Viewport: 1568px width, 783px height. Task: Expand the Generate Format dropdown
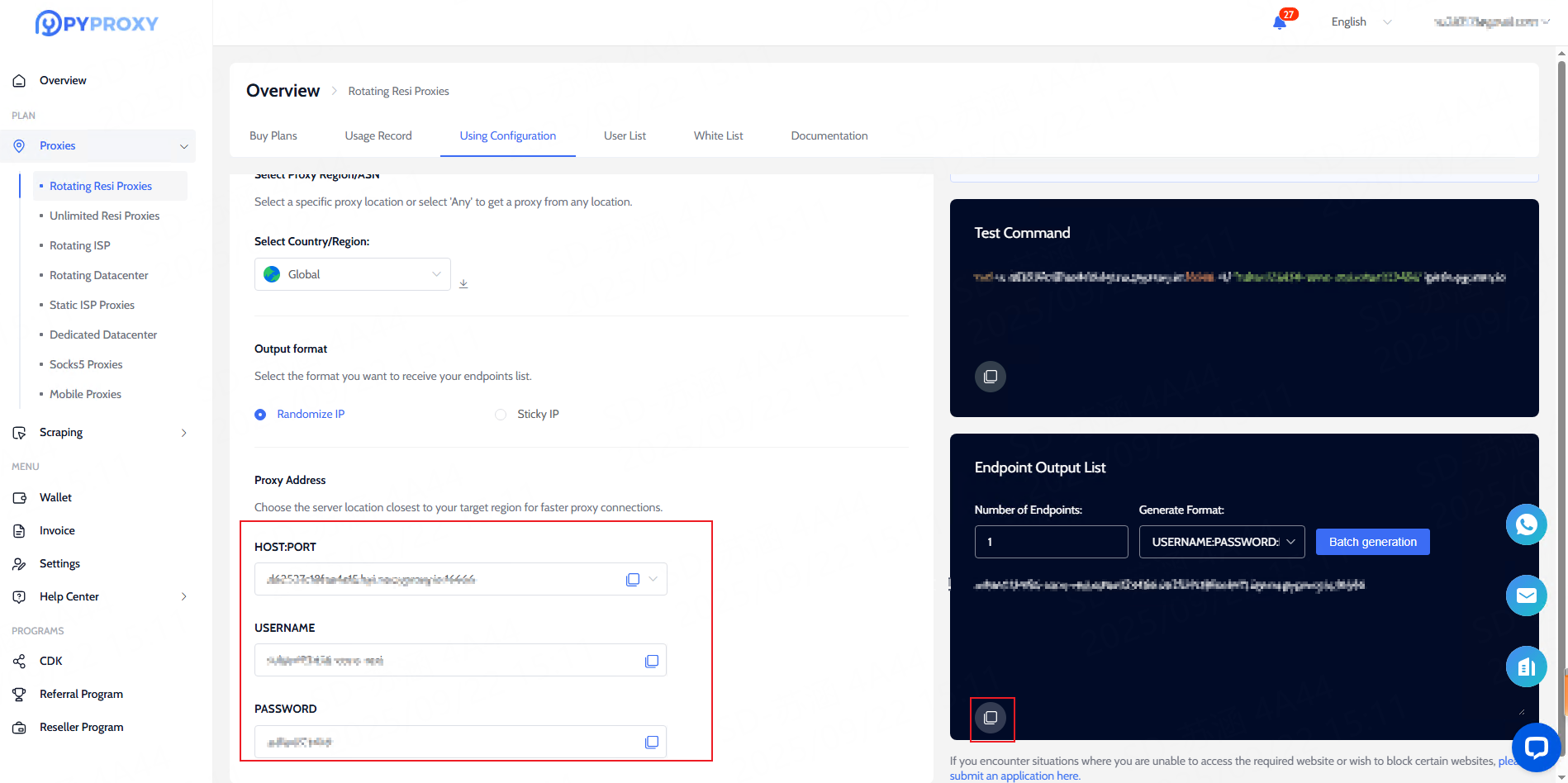1221,542
